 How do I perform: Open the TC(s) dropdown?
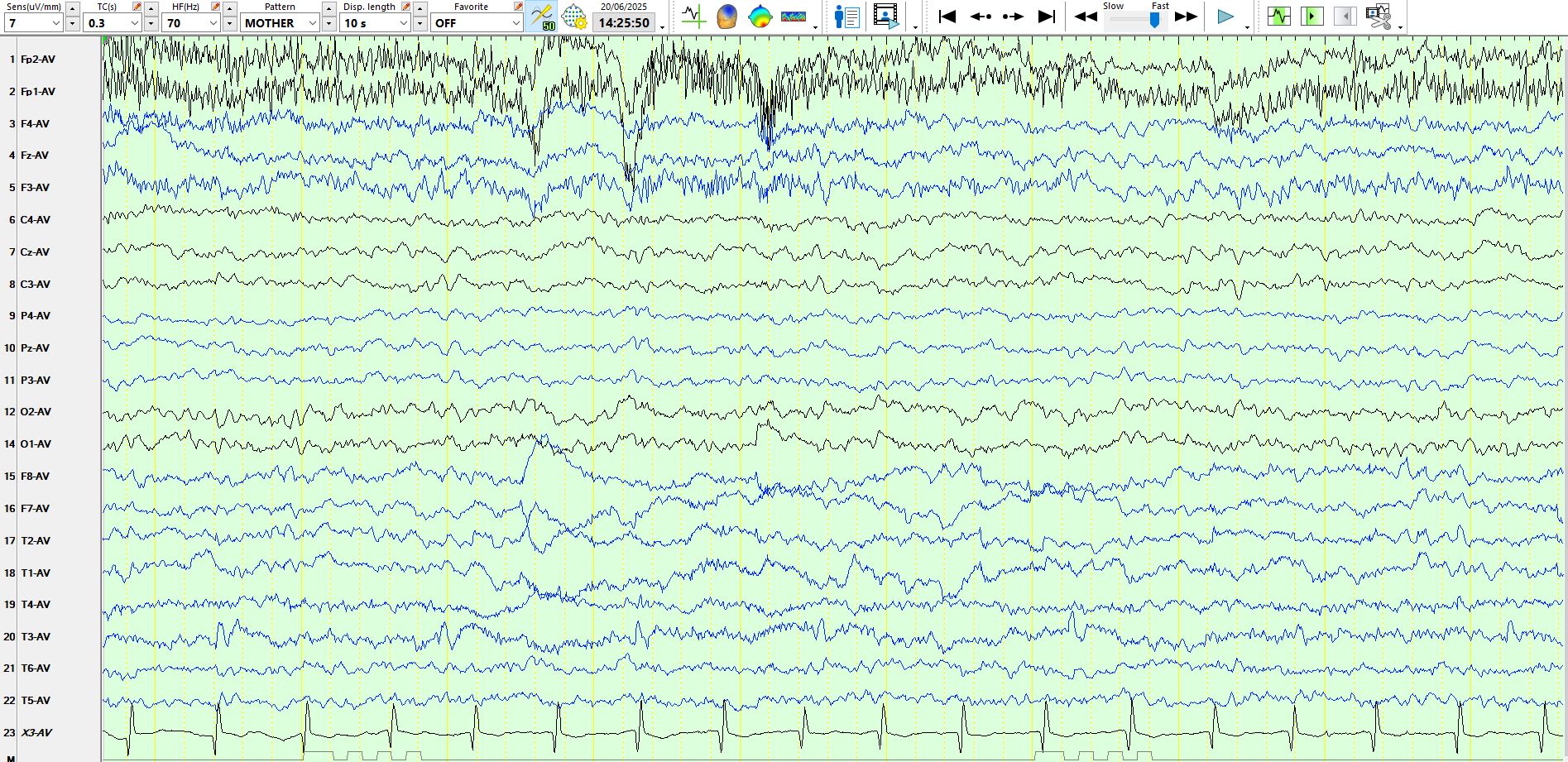coord(112,23)
